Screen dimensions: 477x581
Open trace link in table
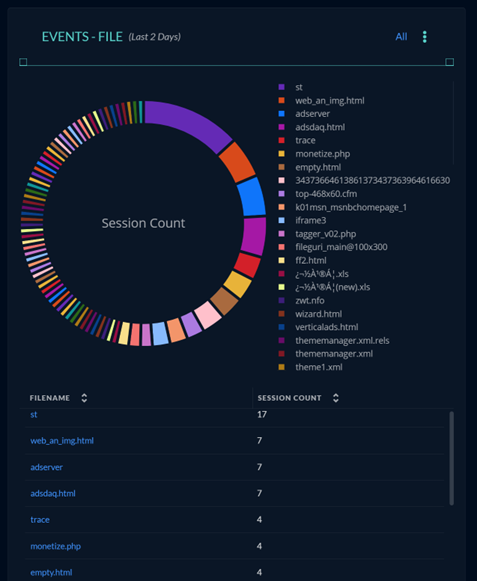tap(40, 519)
